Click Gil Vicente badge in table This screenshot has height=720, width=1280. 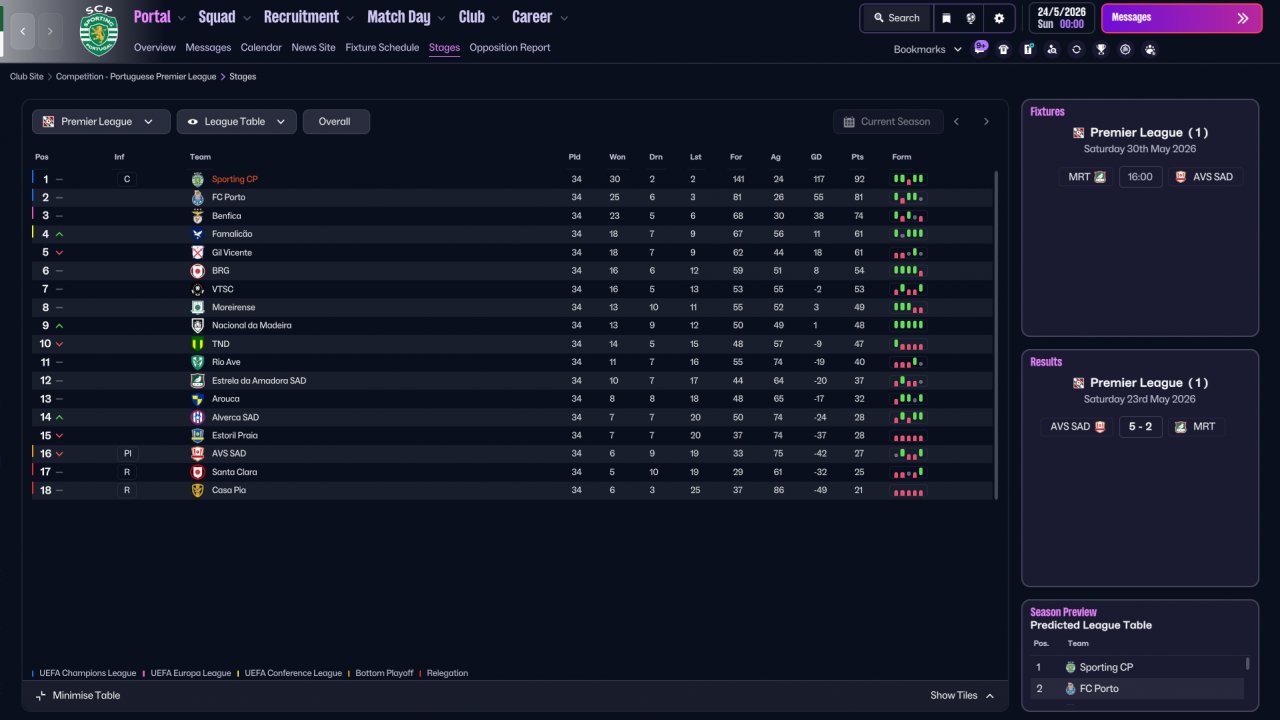(x=197, y=253)
